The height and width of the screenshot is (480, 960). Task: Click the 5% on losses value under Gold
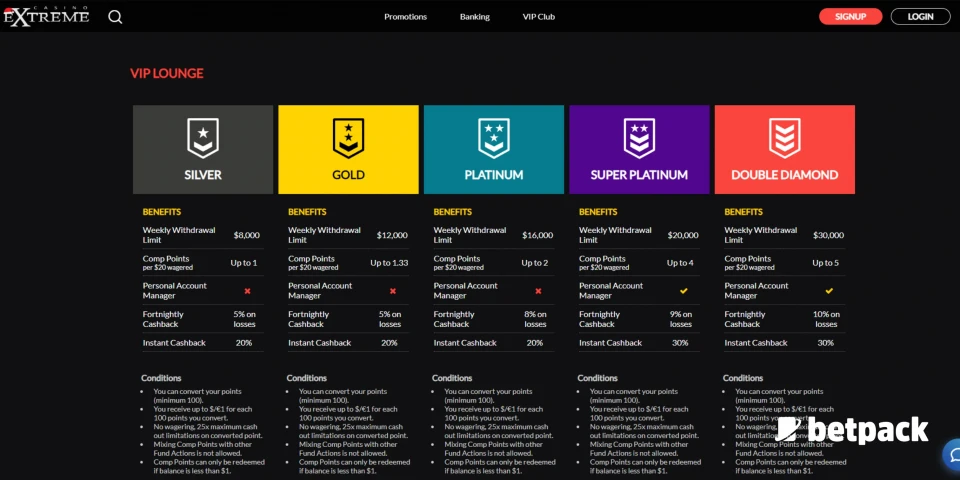[390, 319]
